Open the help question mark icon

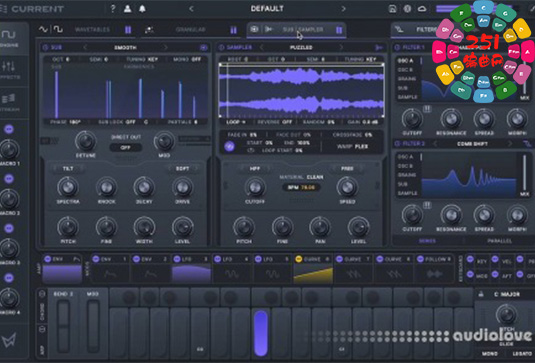(x=113, y=9)
